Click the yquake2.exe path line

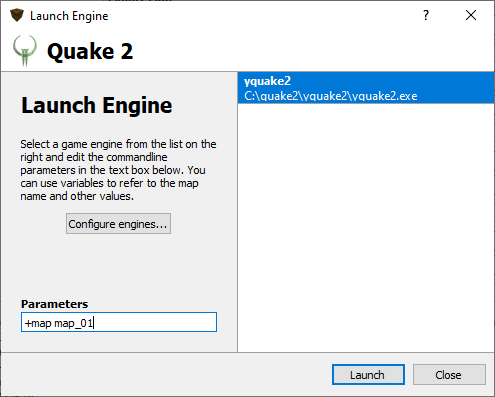pos(331,96)
